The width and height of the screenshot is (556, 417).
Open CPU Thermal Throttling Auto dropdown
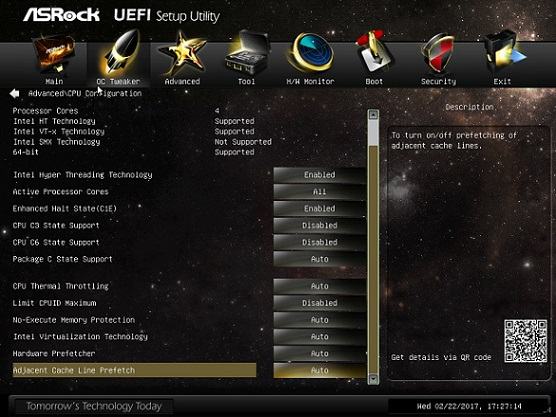coord(319,286)
